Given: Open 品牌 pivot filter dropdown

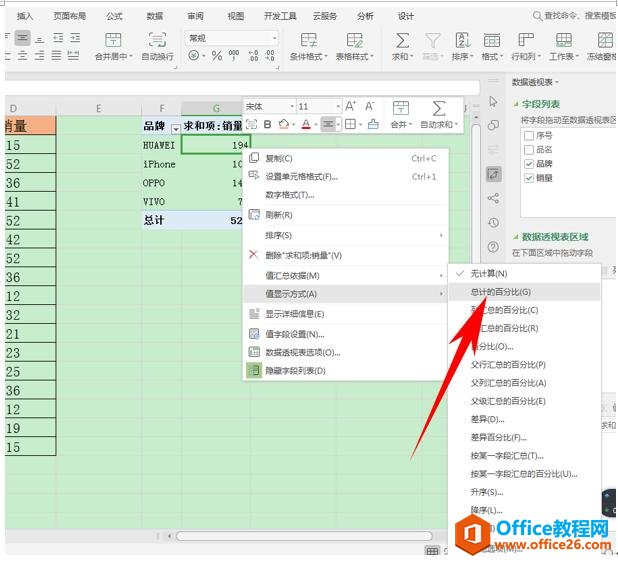Looking at the screenshot, I should (176, 128).
